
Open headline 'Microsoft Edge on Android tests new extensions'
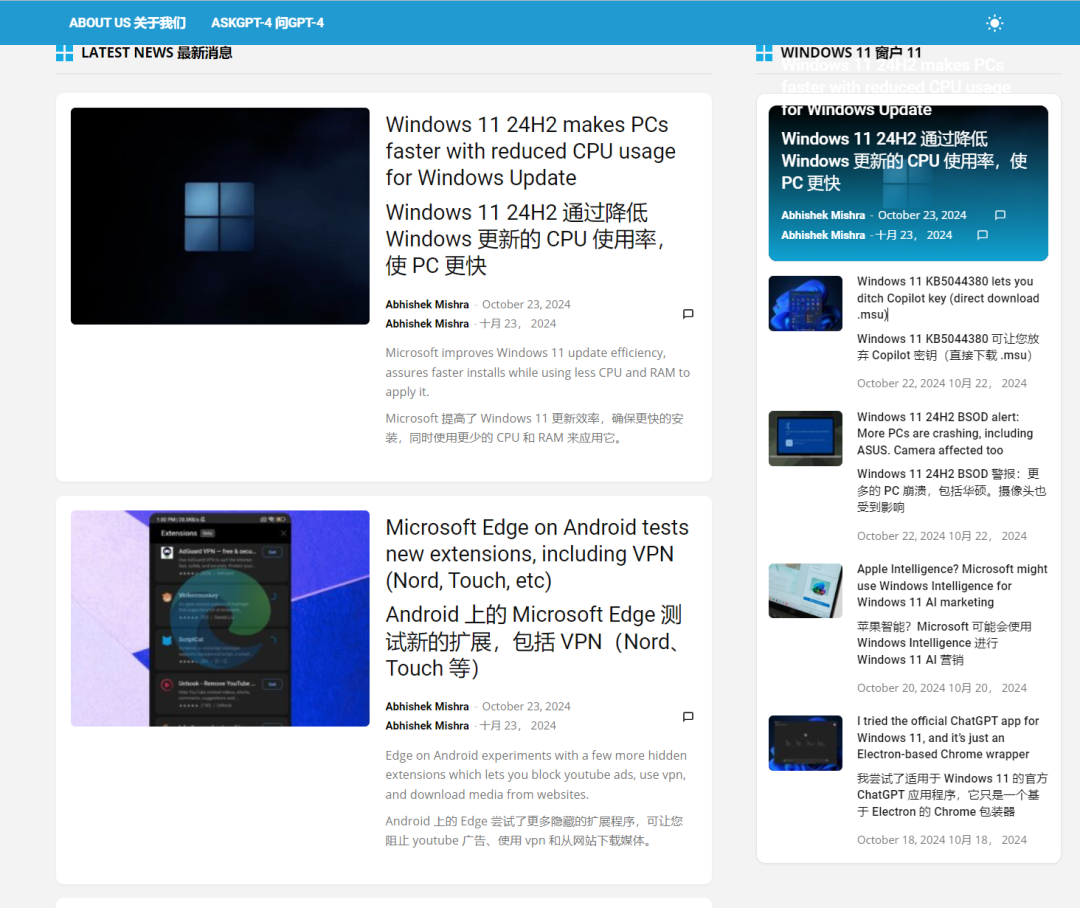click(537, 553)
